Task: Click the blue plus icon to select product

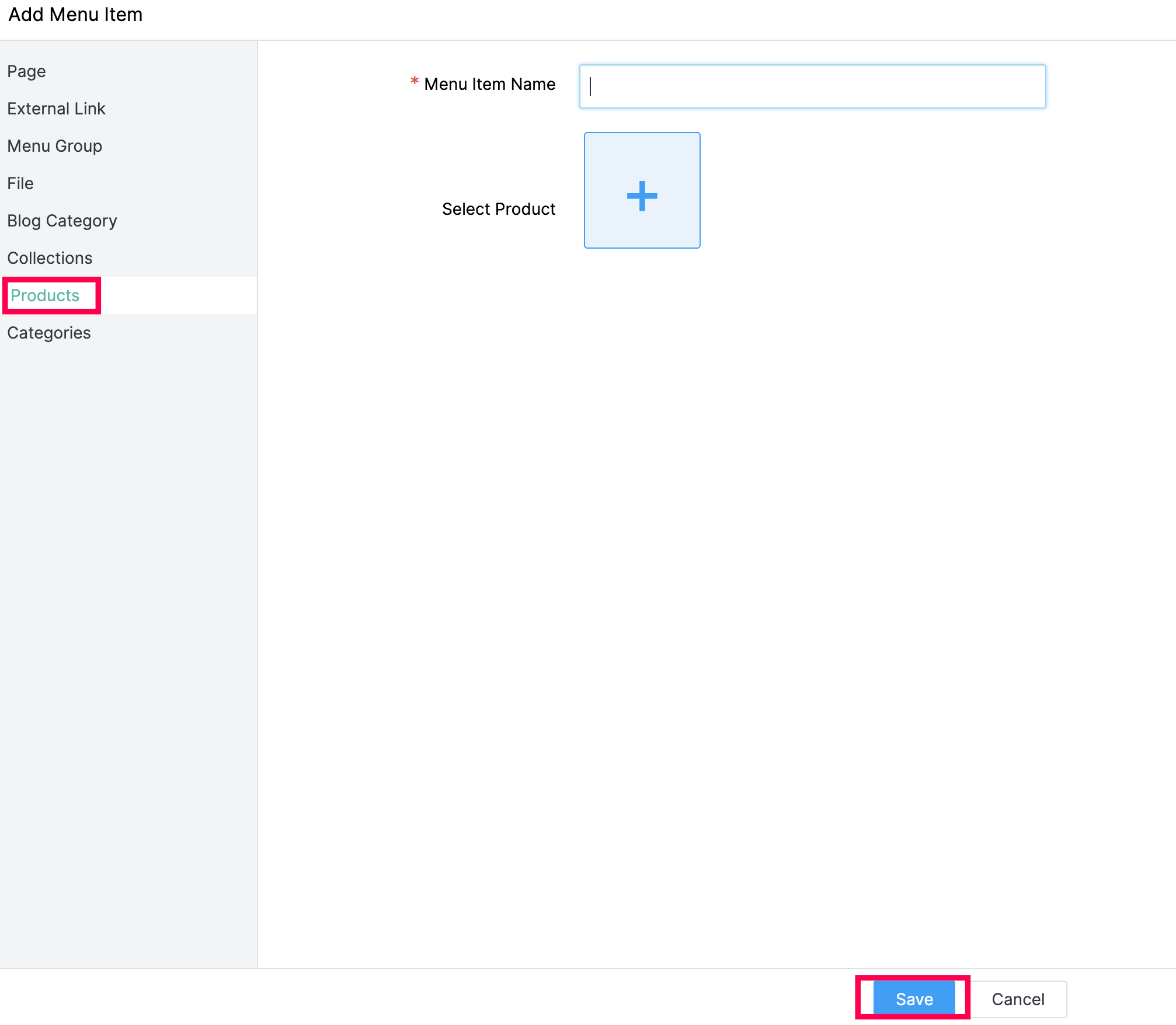Action: [x=642, y=196]
